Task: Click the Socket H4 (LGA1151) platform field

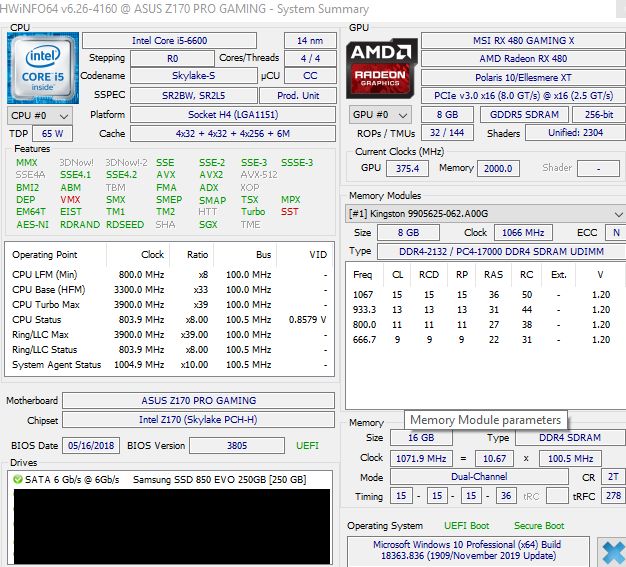Action: [x=233, y=115]
